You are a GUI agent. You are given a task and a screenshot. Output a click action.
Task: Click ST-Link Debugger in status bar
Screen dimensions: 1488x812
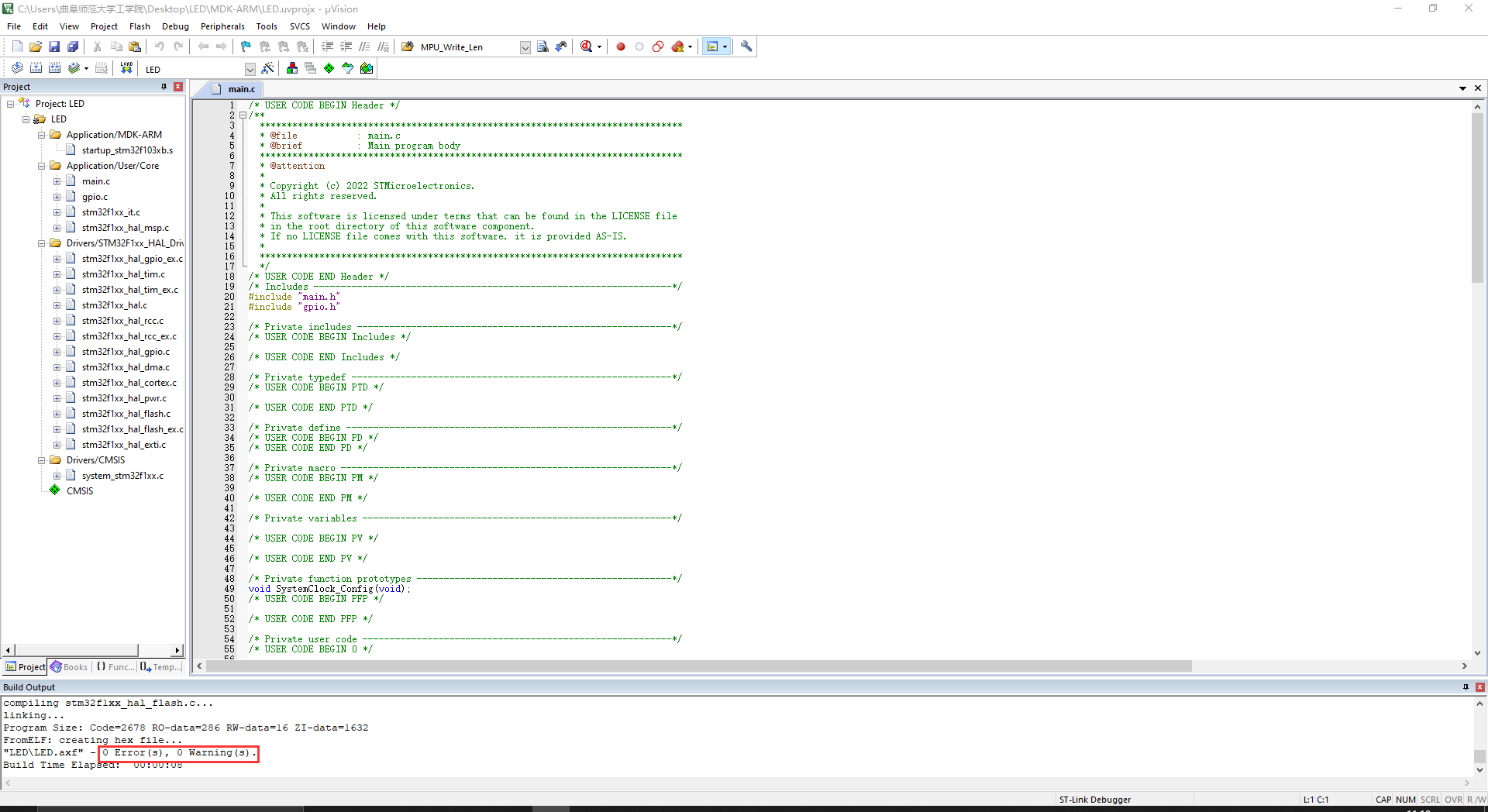1094,800
